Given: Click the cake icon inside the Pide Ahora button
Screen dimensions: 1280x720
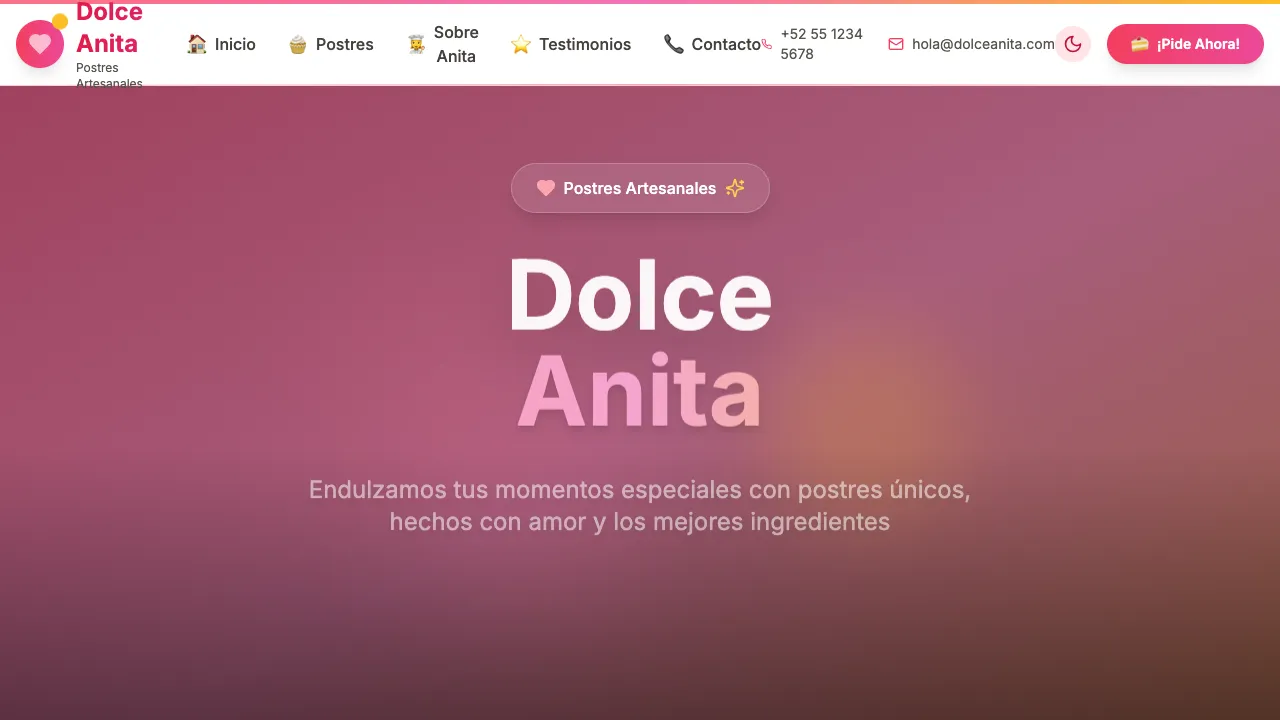Looking at the screenshot, I should (x=1140, y=44).
